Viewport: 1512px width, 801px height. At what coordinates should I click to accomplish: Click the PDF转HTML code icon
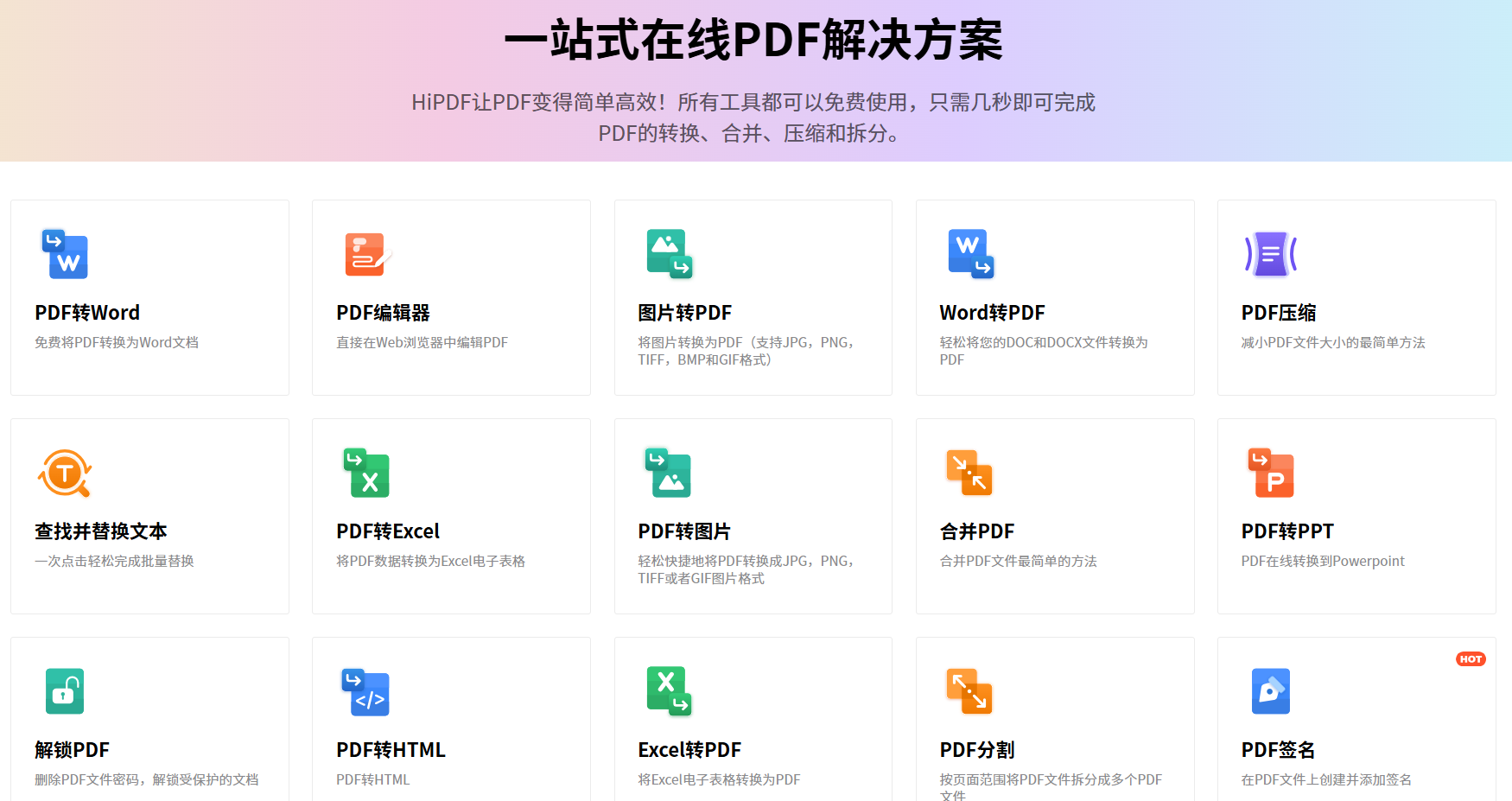365,692
